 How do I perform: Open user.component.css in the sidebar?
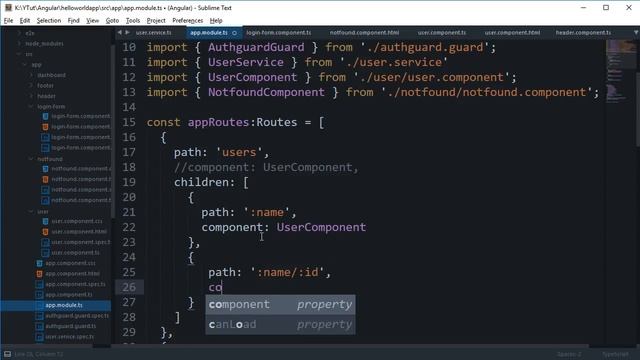[77, 221]
